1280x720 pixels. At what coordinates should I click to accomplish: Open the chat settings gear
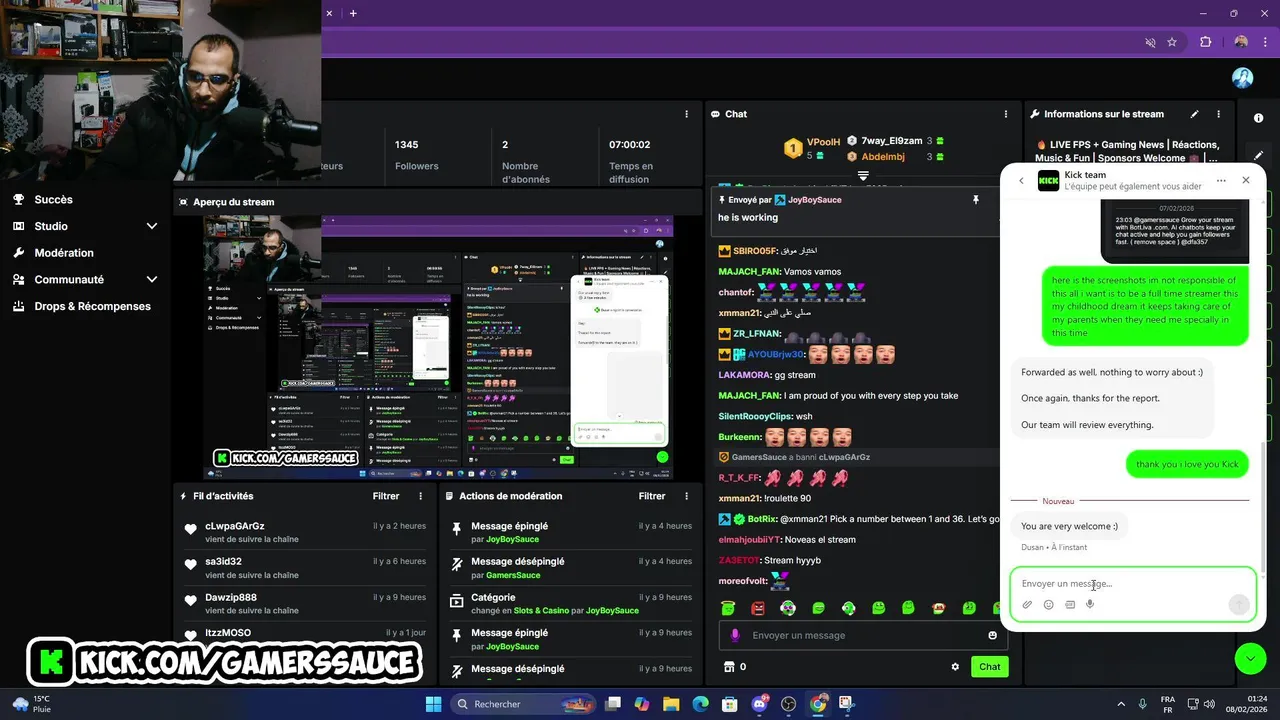955,667
